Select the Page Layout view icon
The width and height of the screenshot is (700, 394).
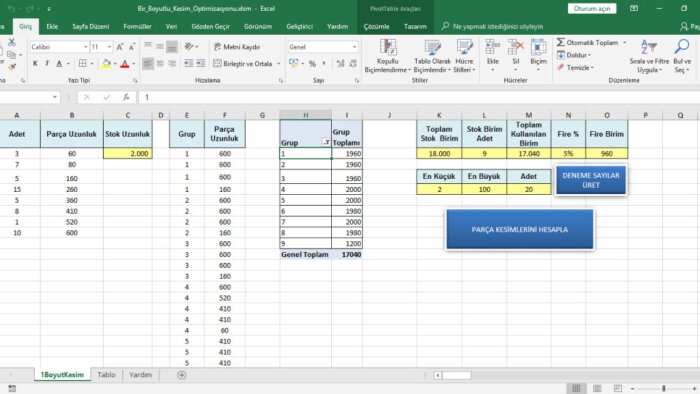[597, 389]
